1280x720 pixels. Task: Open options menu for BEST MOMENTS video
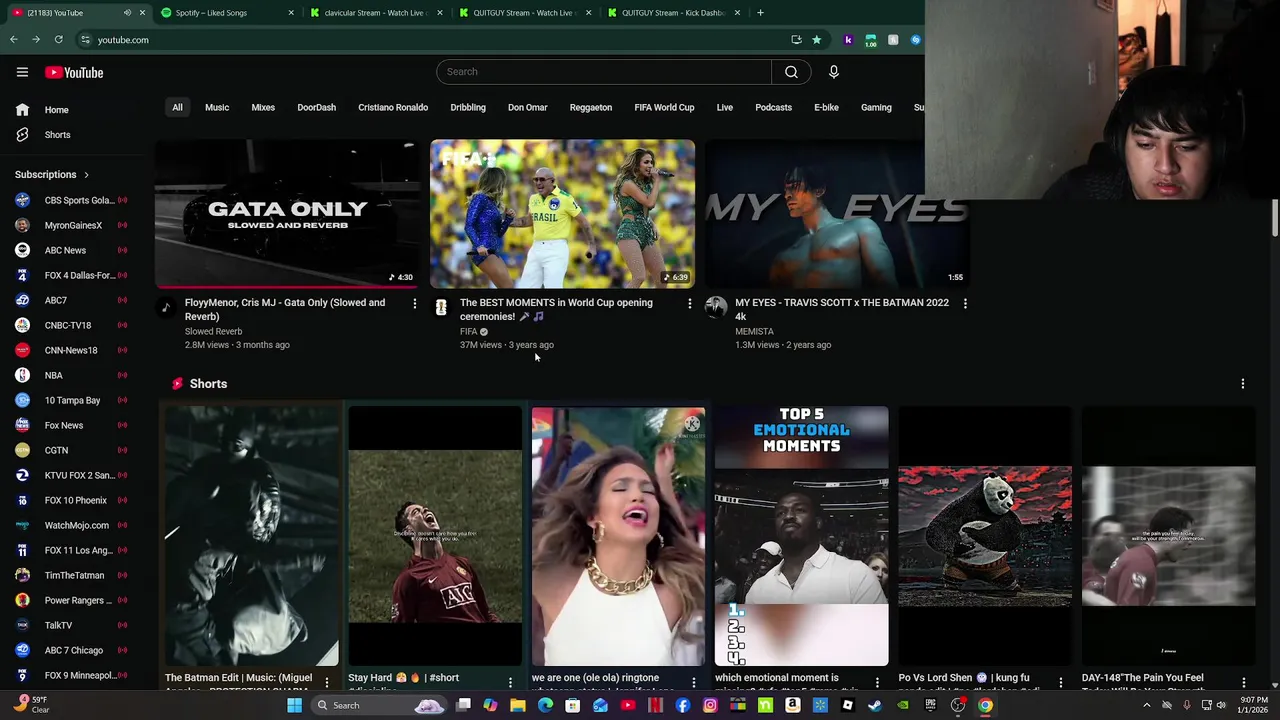tap(689, 303)
